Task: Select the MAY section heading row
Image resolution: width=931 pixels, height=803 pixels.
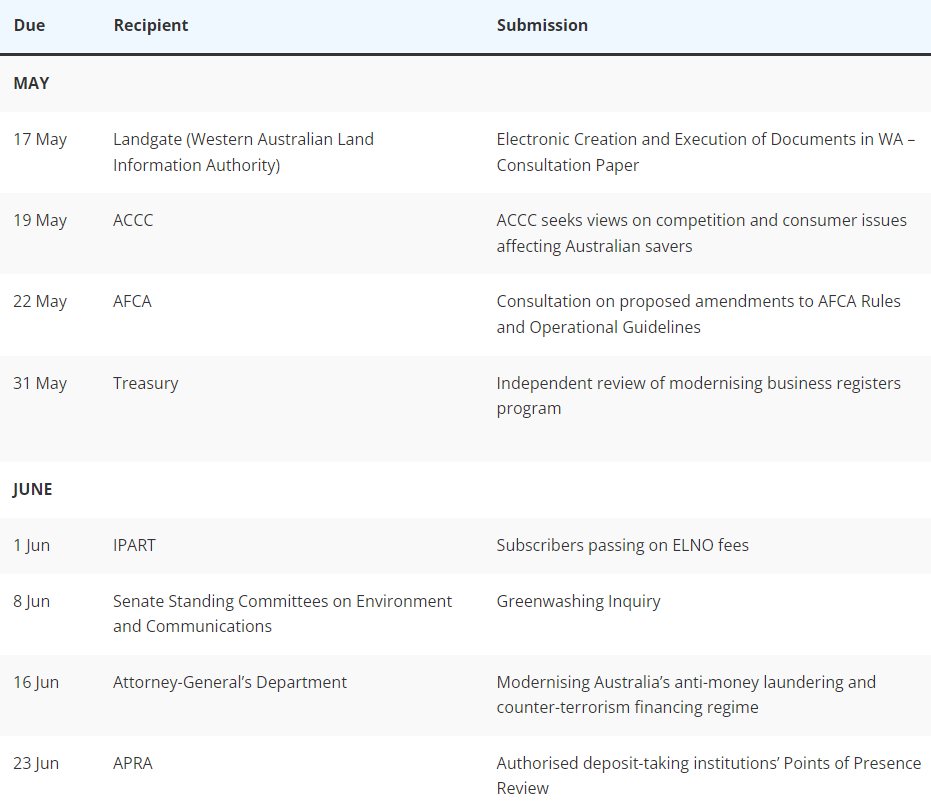Action: click(466, 83)
